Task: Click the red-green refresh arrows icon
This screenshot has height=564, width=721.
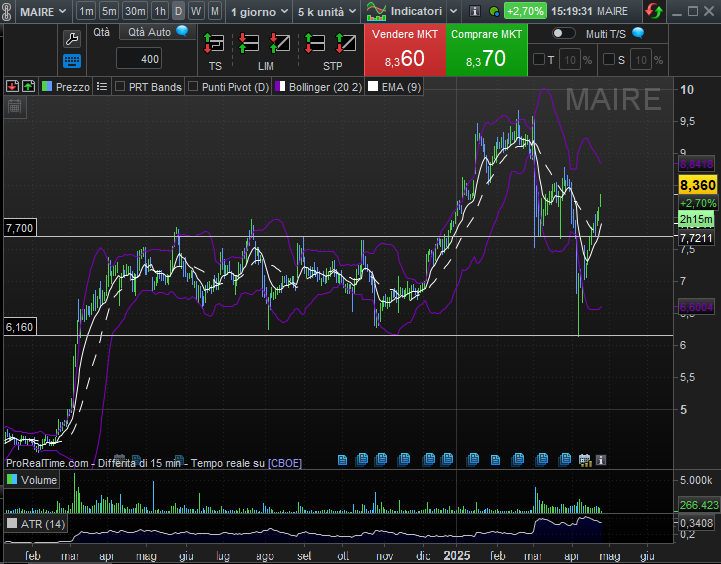Action: (x=653, y=11)
